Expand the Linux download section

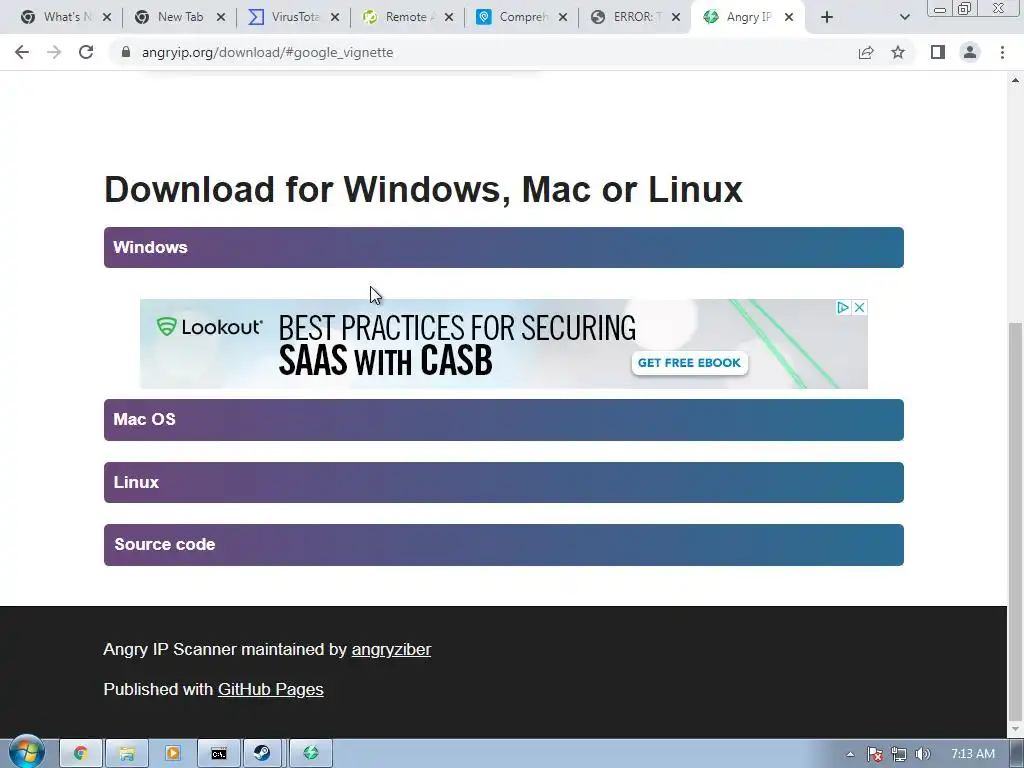pos(504,483)
